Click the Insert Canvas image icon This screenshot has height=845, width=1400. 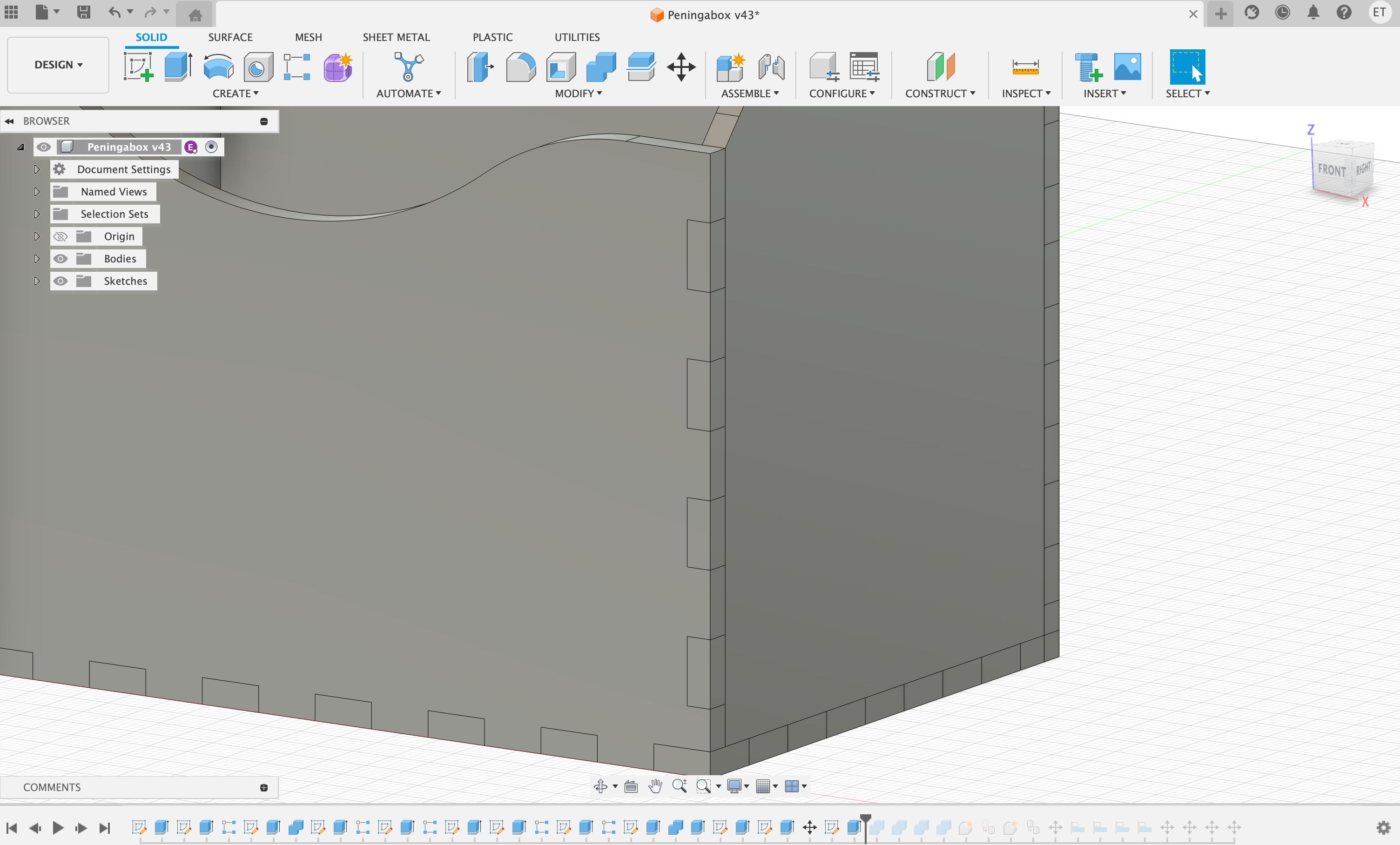pos(1128,67)
